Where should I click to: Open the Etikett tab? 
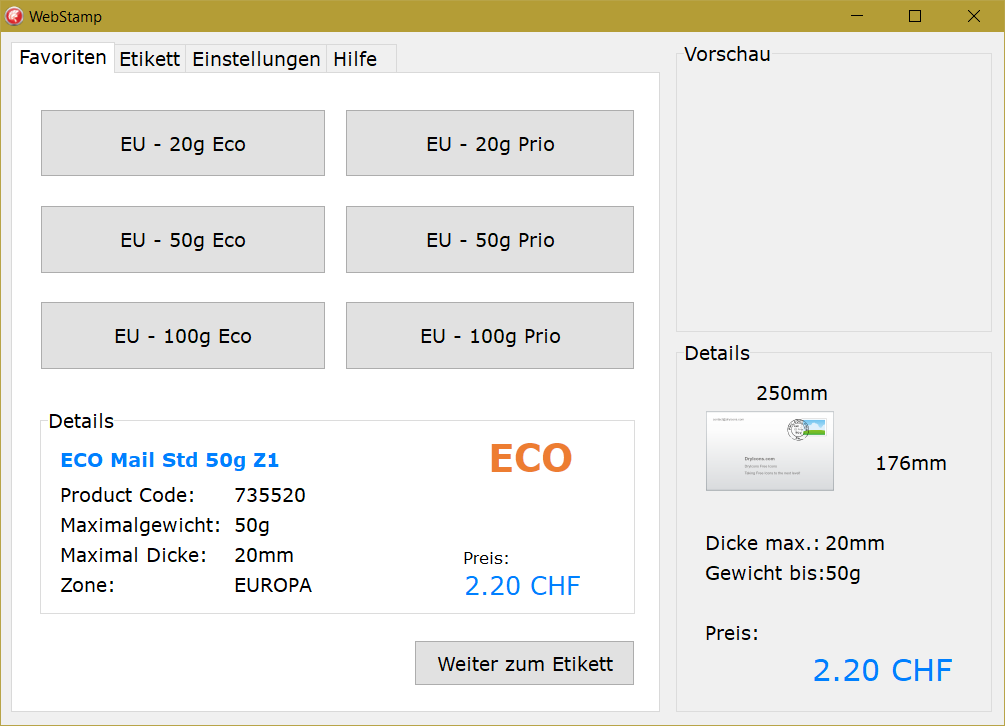[150, 59]
